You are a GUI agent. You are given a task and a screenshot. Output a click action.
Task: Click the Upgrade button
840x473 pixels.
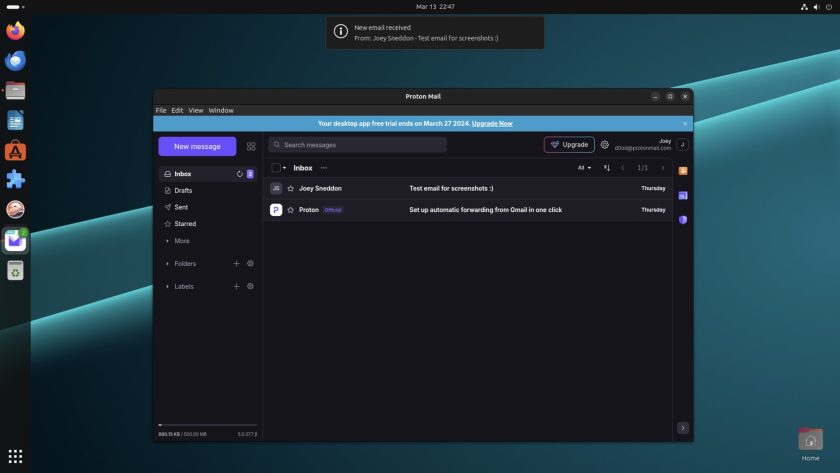(x=569, y=145)
